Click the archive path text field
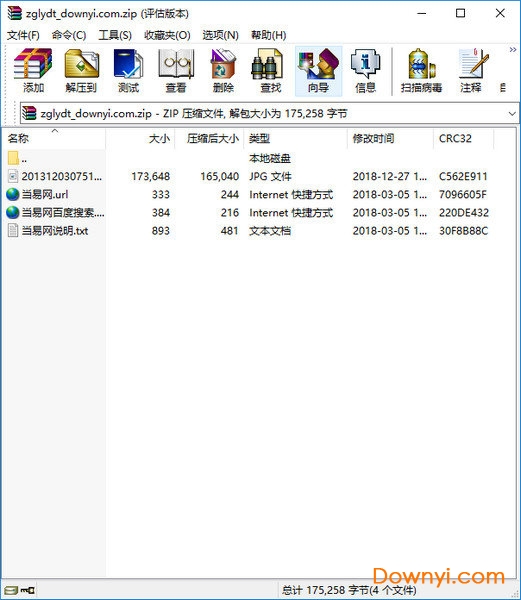This screenshot has width=521, height=600. [270, 113]
